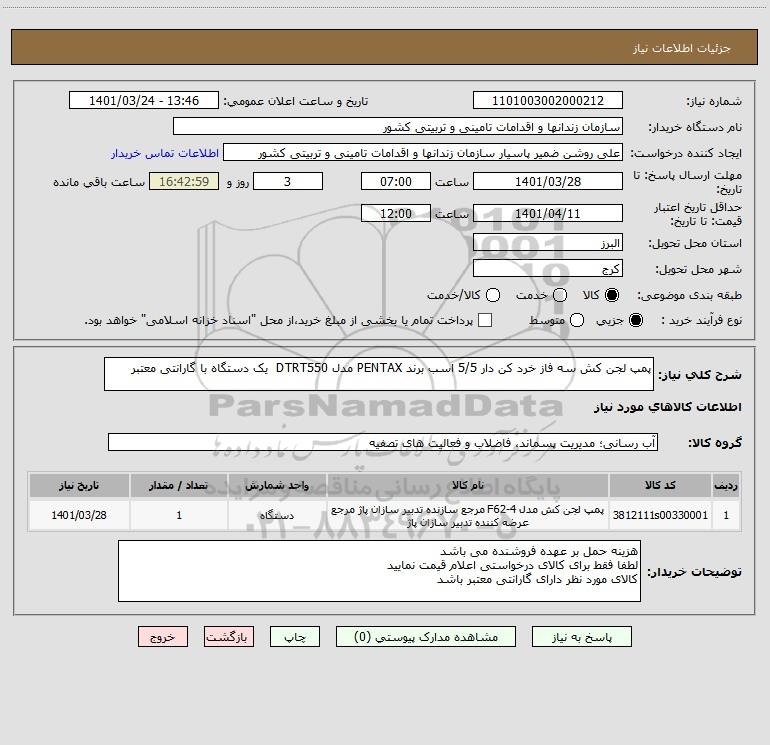
Task: Click the announcement date field 1401/03/24 - 13:46
Action: tap(144, 101)
